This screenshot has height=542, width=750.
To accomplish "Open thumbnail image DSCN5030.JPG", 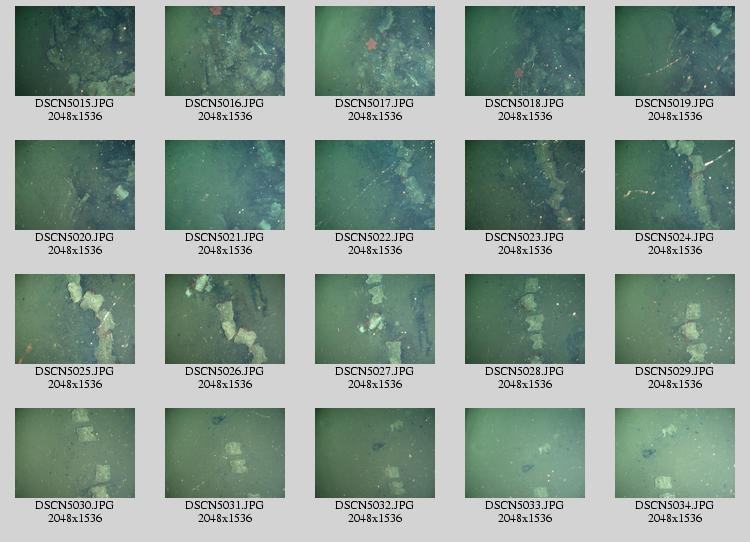I will tap(75, 453).
